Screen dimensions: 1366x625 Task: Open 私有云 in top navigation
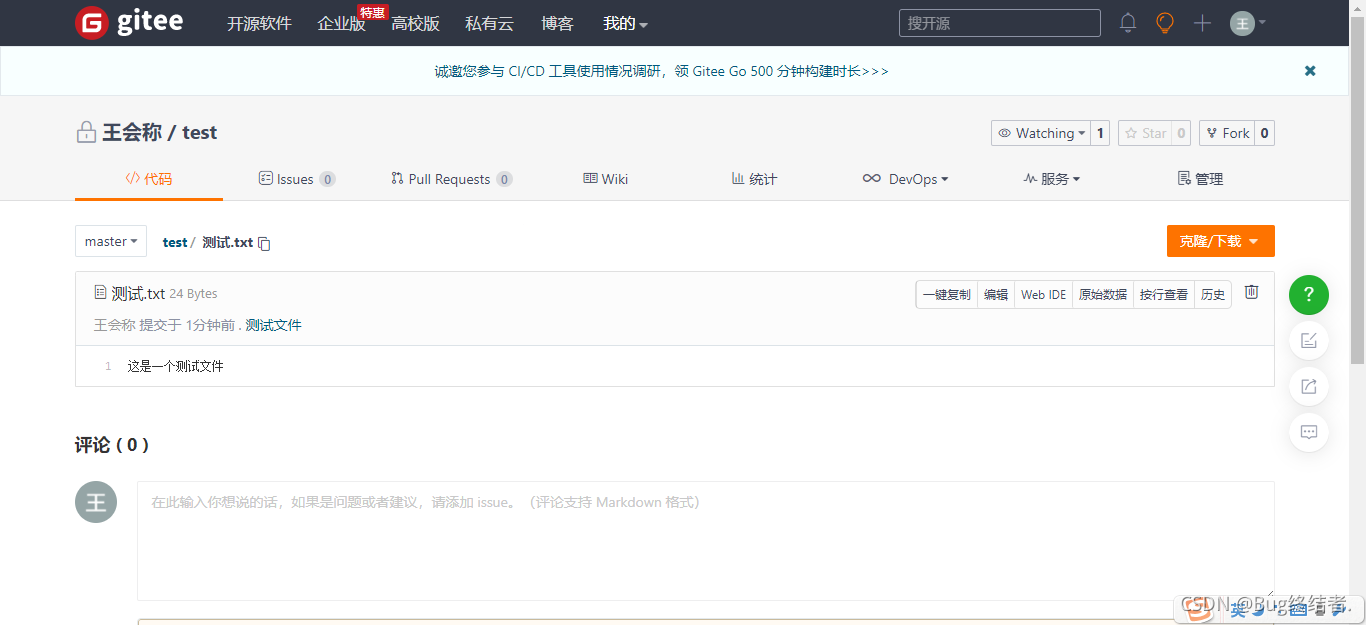[490, 23]
